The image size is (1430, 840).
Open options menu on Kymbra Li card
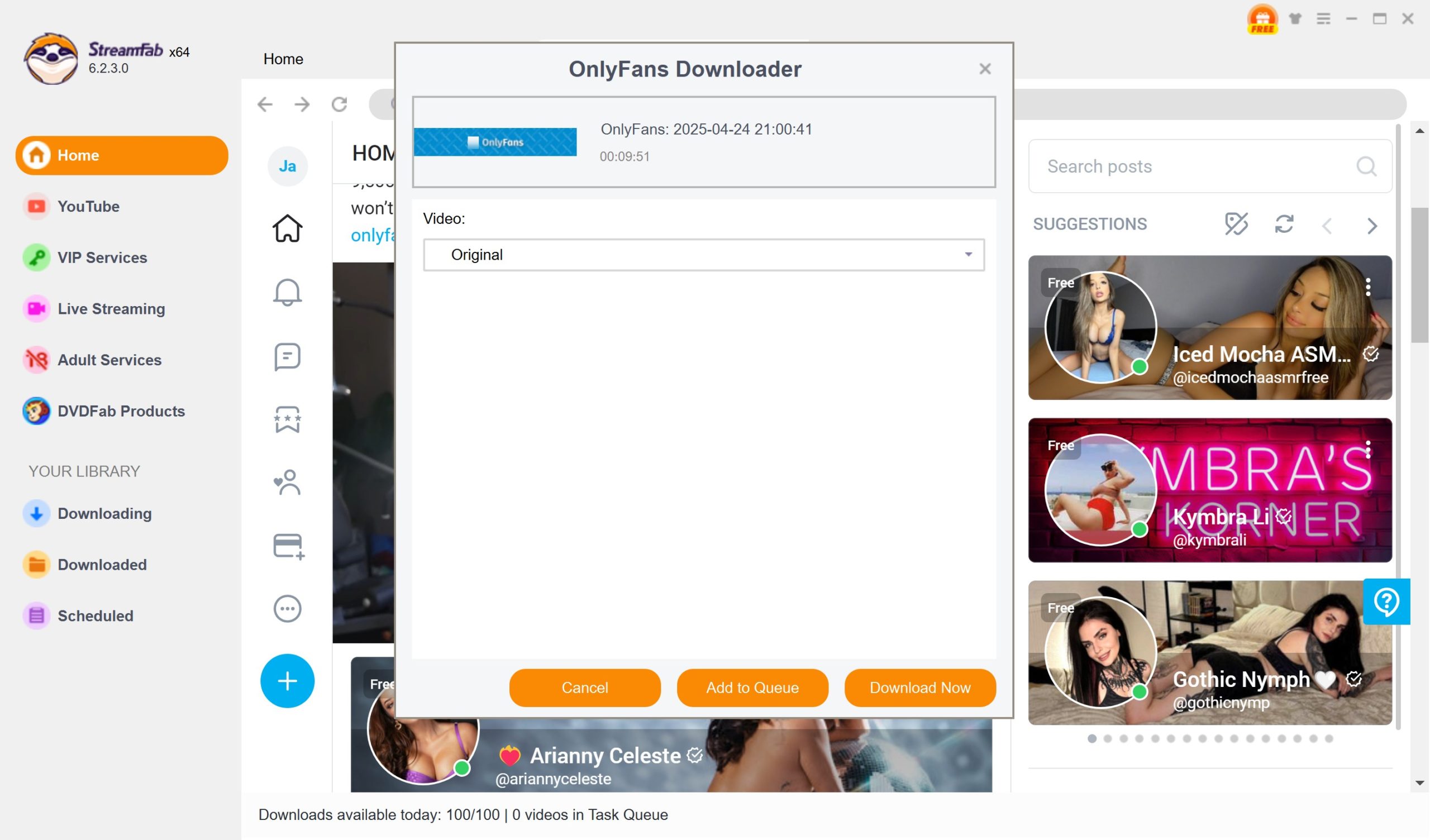(1368, 450)
